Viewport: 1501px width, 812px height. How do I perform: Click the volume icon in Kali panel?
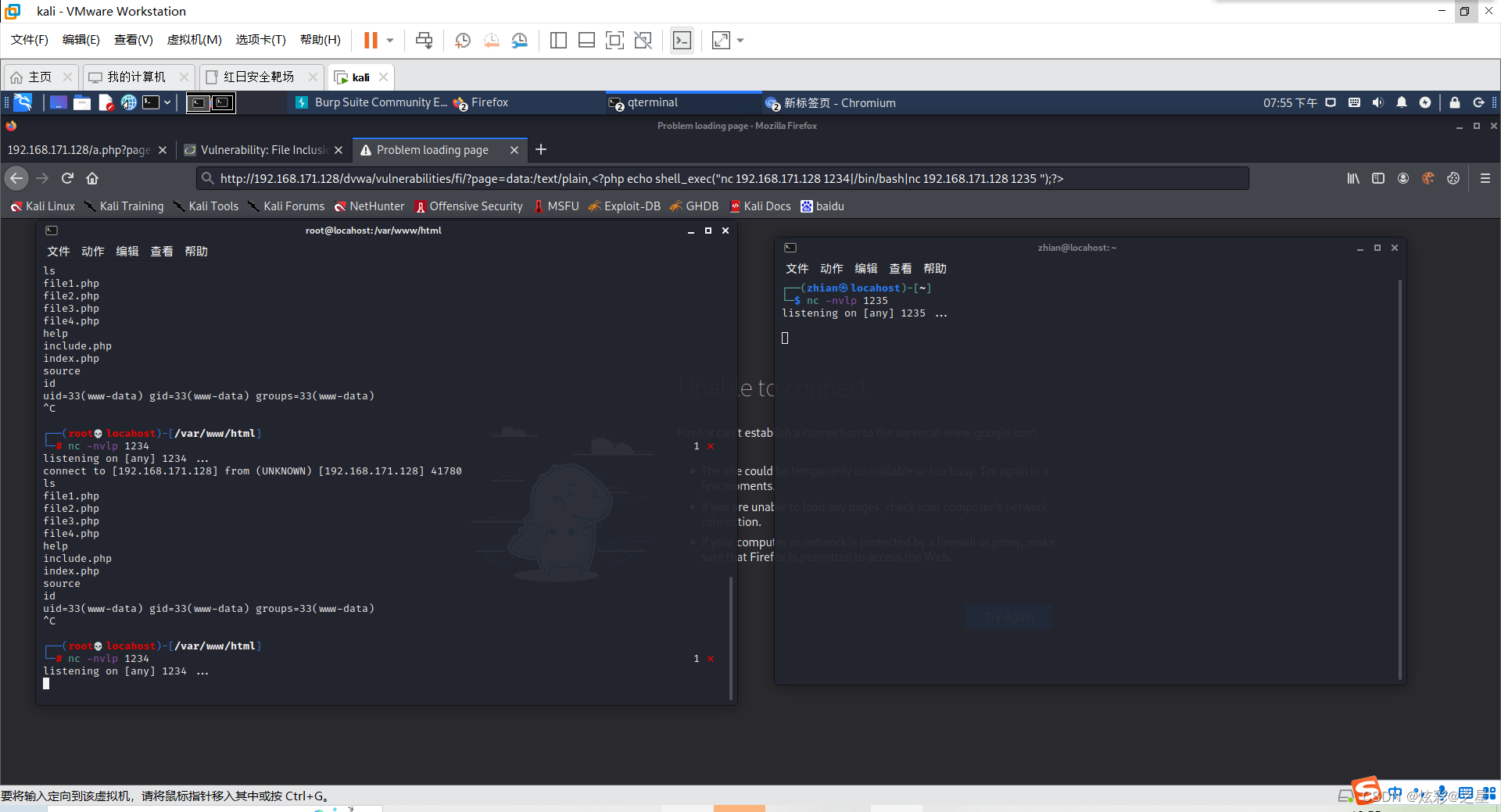(x=1377, y=102)
